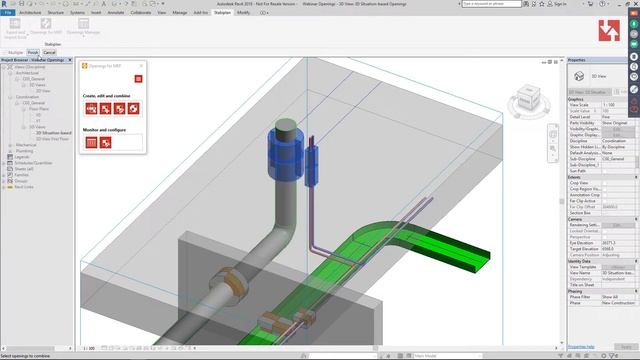Toggle the Far Clip Active checkbox
This screenshot has width=640, height=360.
coord(605,201)
